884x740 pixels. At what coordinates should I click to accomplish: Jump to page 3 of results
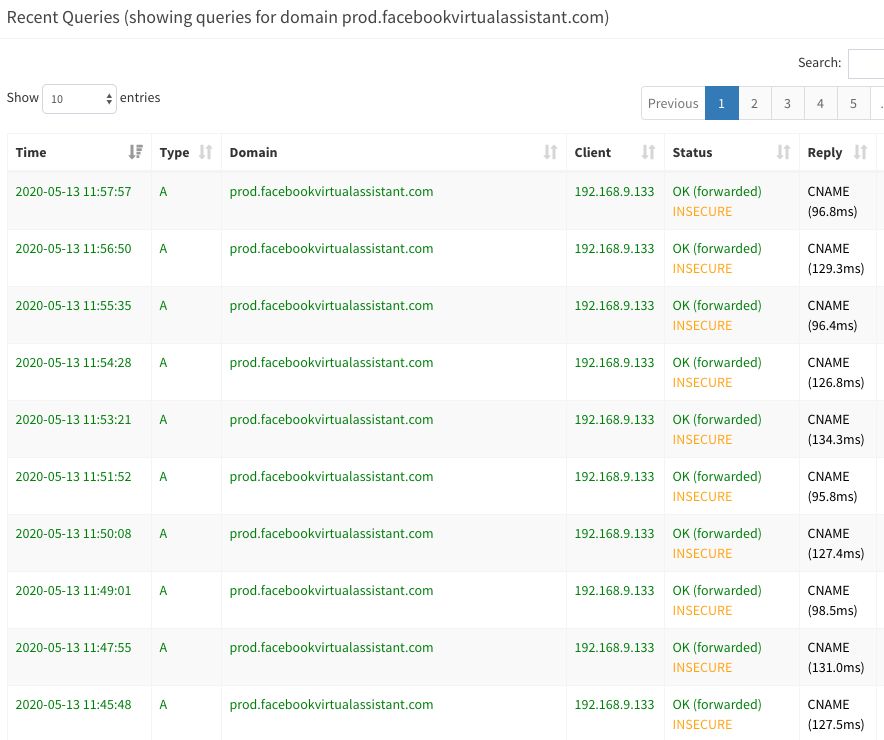[x=787, y=103]
